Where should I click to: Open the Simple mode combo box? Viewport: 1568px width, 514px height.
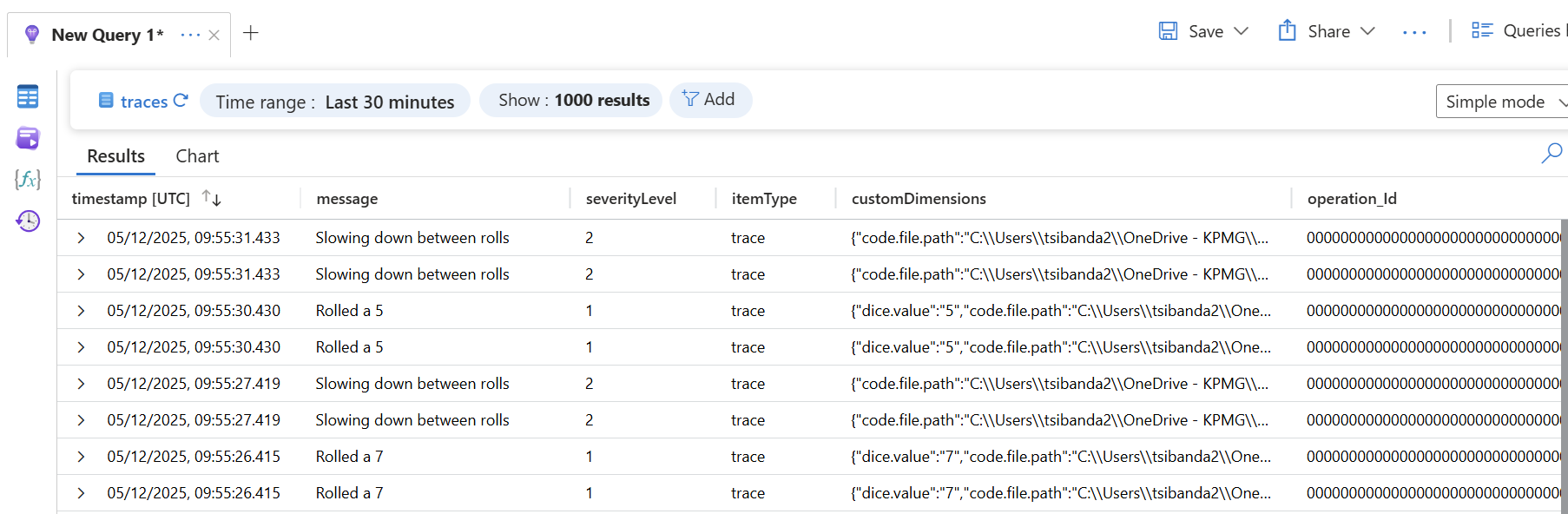point(1502,102)
